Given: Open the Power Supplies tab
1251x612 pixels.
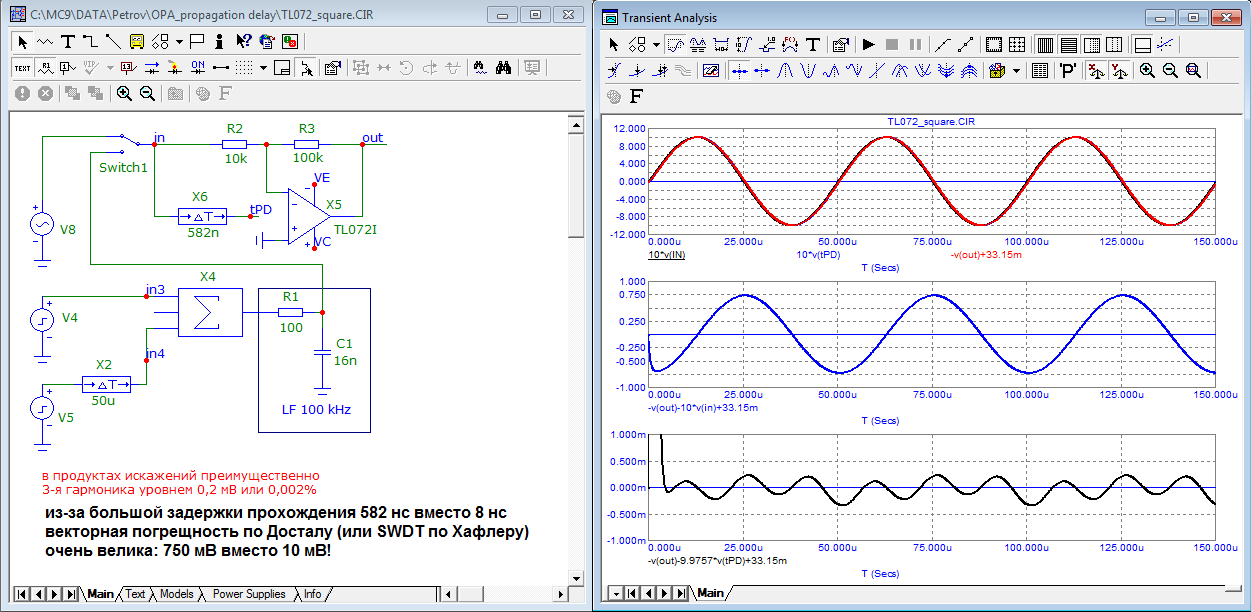Looking at the screenshot, I should click(x=249, y=594).
